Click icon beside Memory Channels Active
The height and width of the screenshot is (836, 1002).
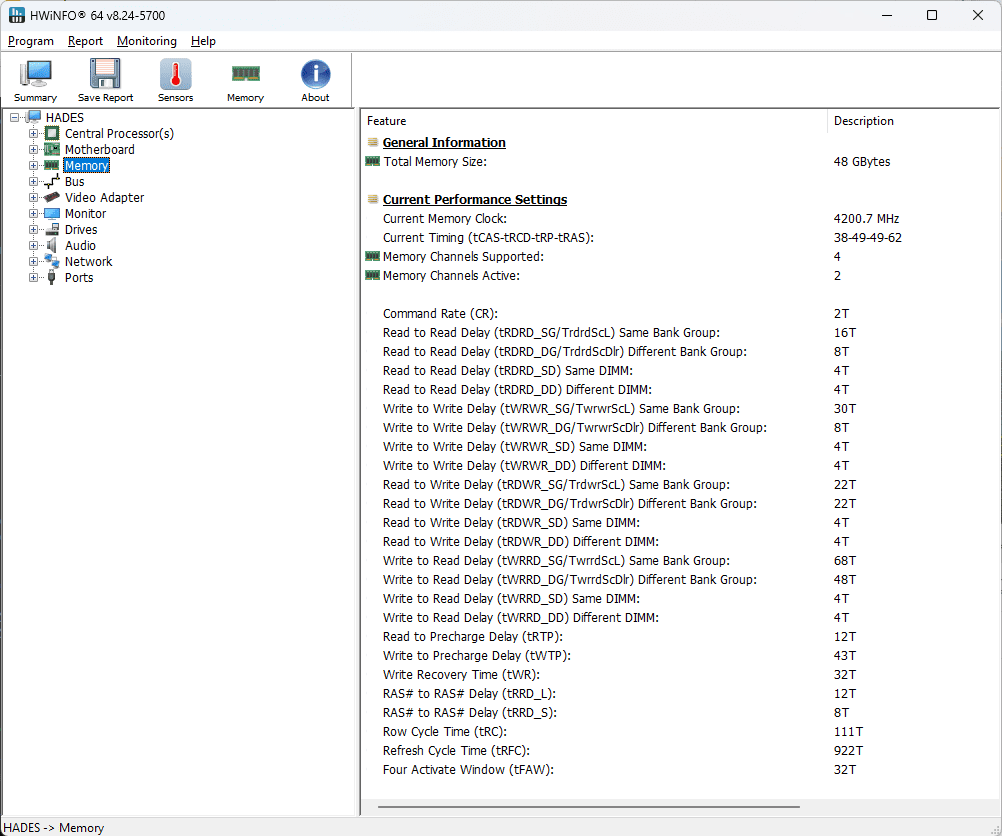click(373, 276)
